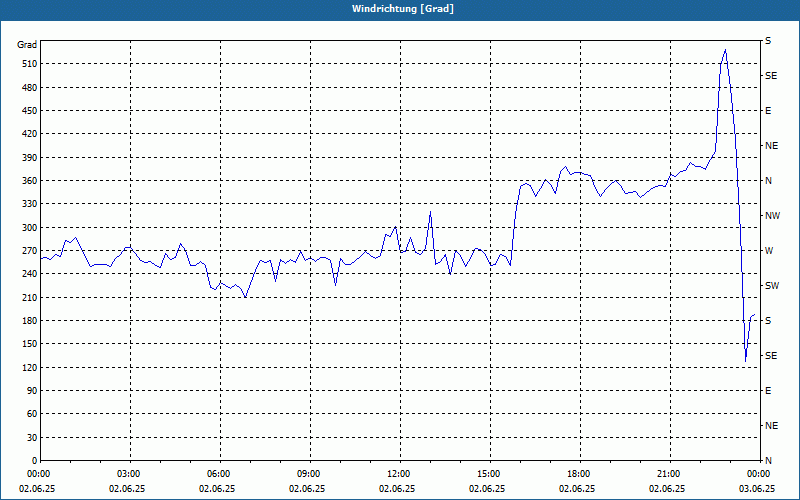Click the chart title "Windrichtung [Grad]"

(403, 9)
